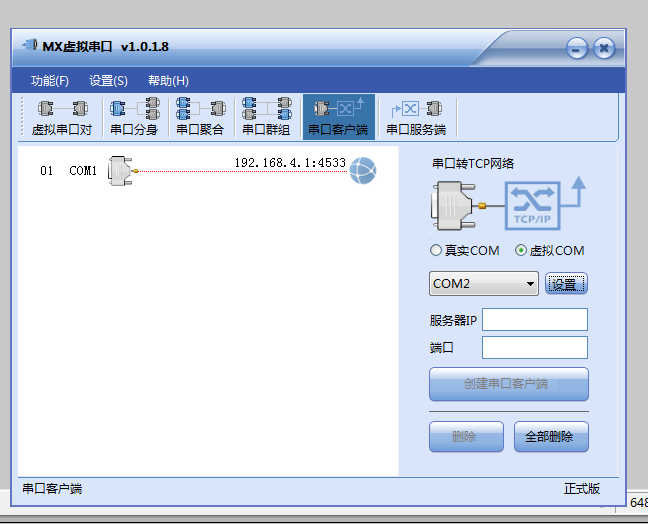The image size is (648, 524).
Task: Click the globe network icon for 192.168.4.1
Action: pos(362,172)
